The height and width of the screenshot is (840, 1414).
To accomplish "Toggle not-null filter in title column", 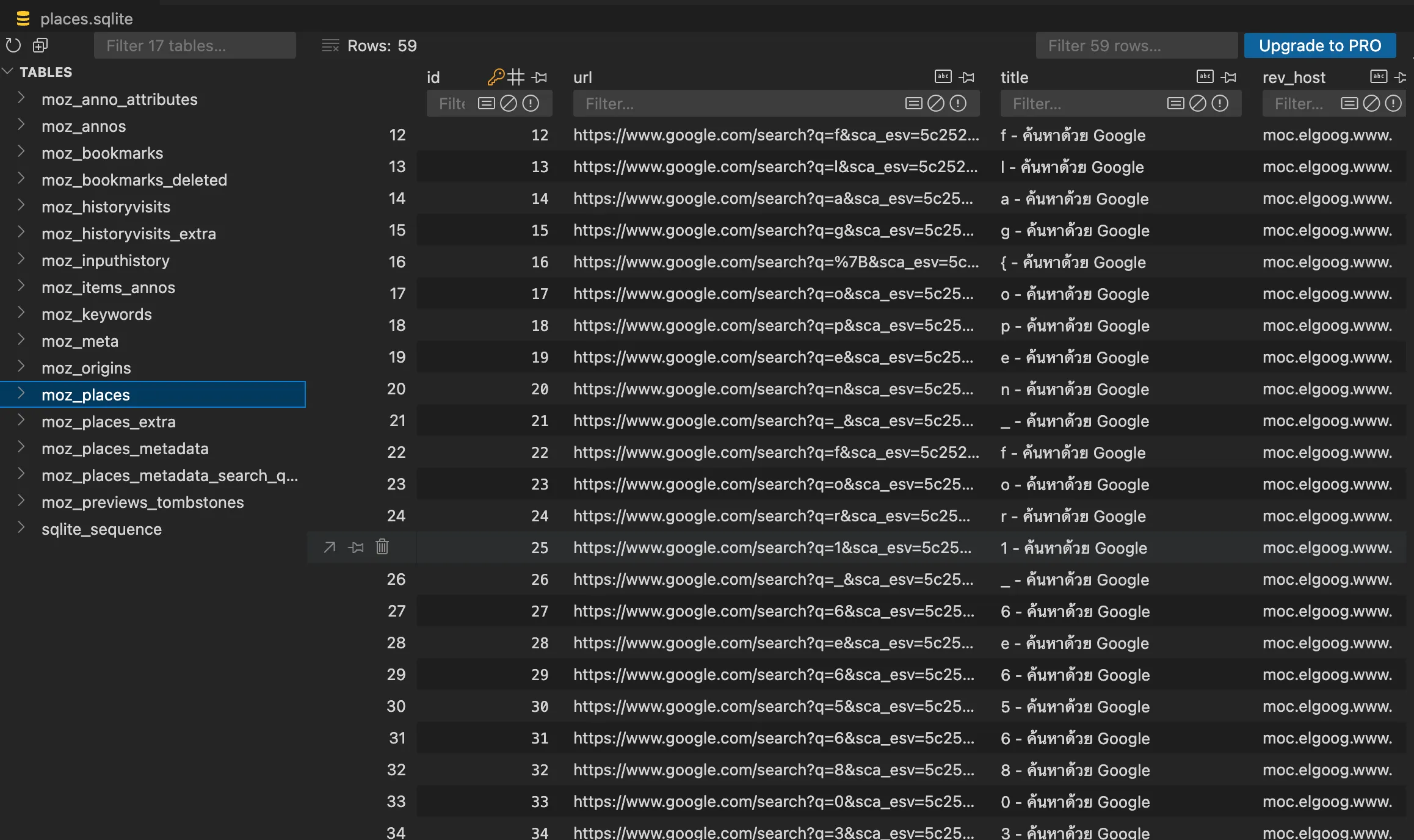I will [1220, 104].
